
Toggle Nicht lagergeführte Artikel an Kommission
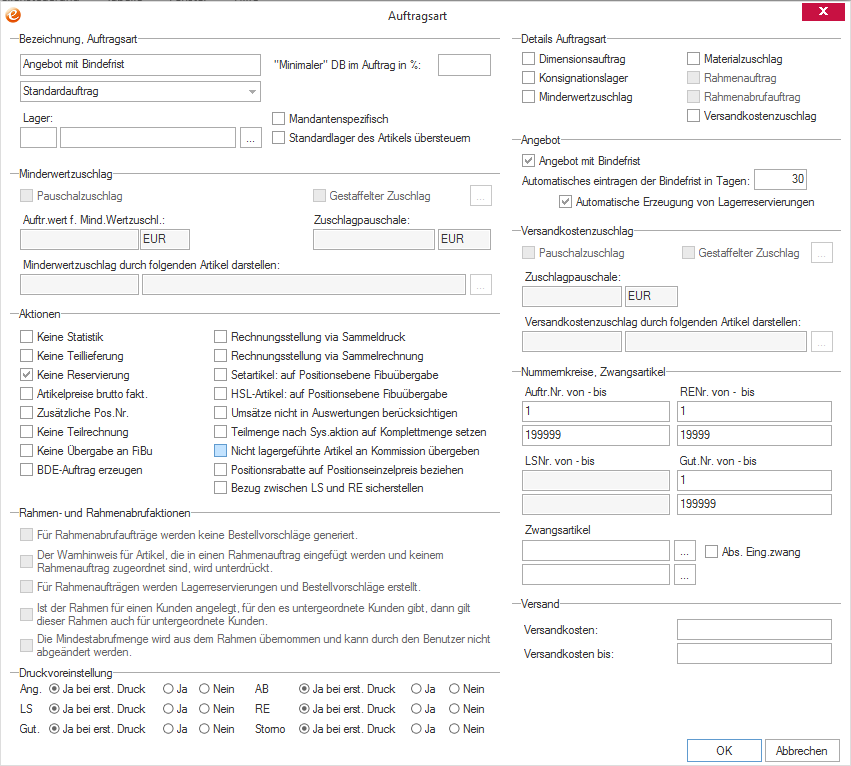pos(220,451)
